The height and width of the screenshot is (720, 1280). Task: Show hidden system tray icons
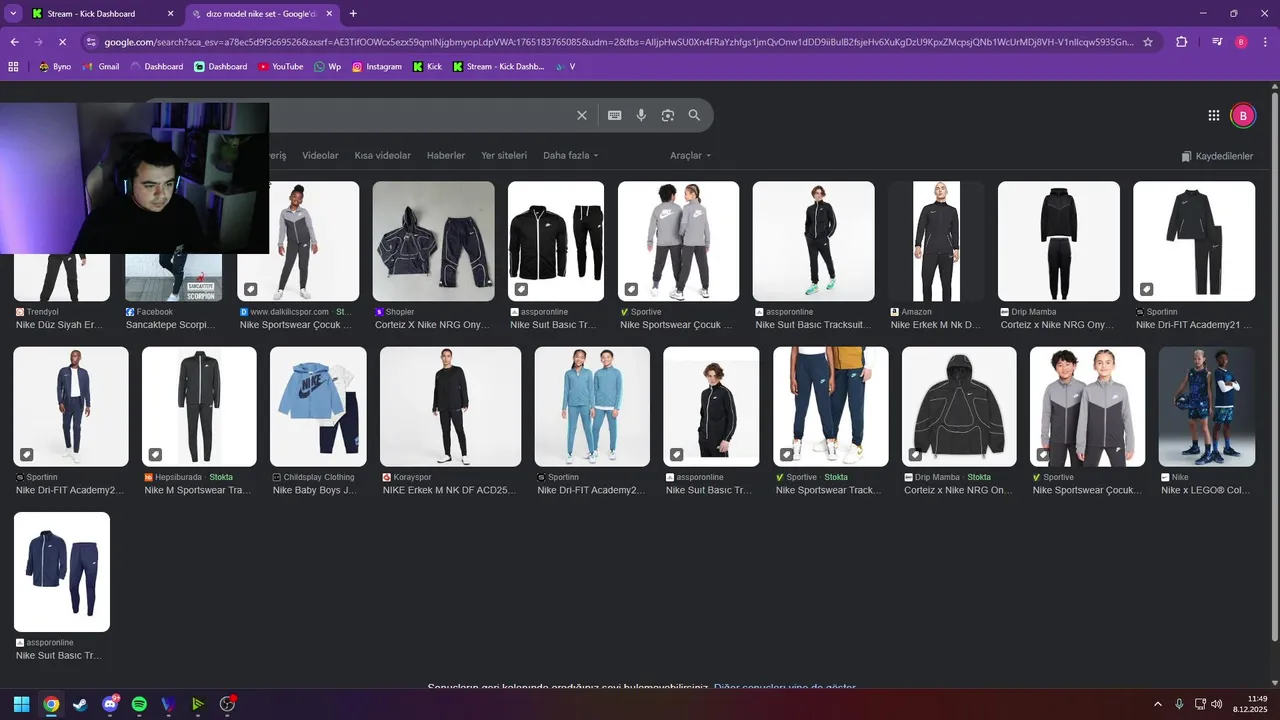click(x=1158, y=704)
